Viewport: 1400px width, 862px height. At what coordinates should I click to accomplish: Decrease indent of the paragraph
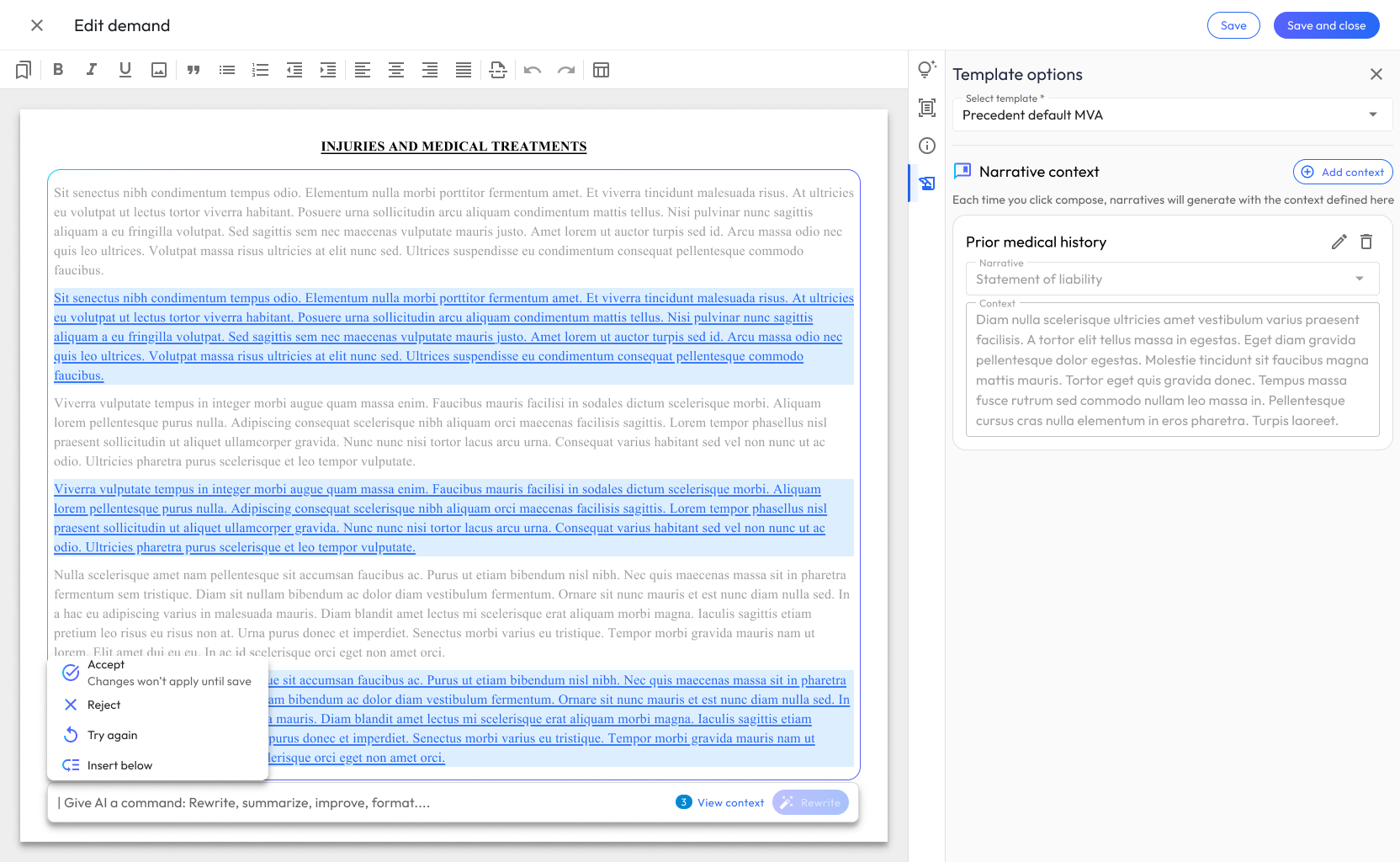[x=294, y=70]
